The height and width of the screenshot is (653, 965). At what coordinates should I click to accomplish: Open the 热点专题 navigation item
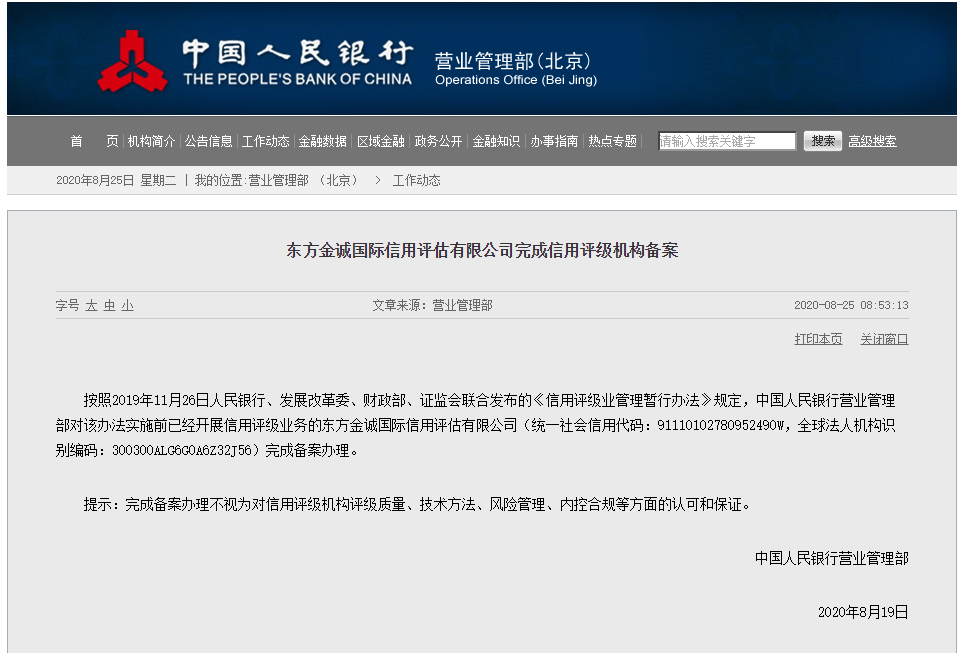(612, 141)
